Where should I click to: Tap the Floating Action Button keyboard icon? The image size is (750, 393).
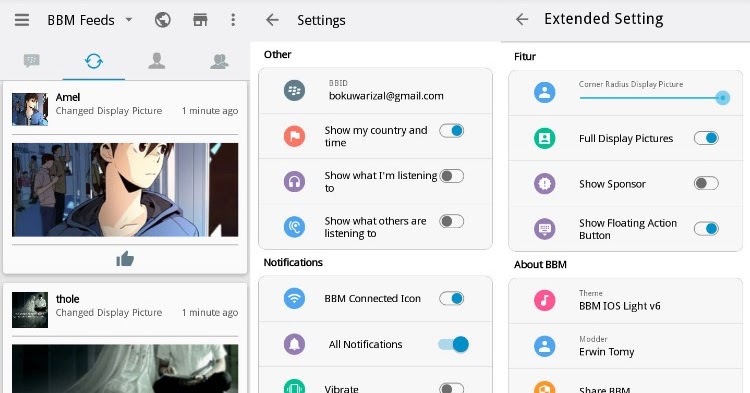click(x=544, y=229)
